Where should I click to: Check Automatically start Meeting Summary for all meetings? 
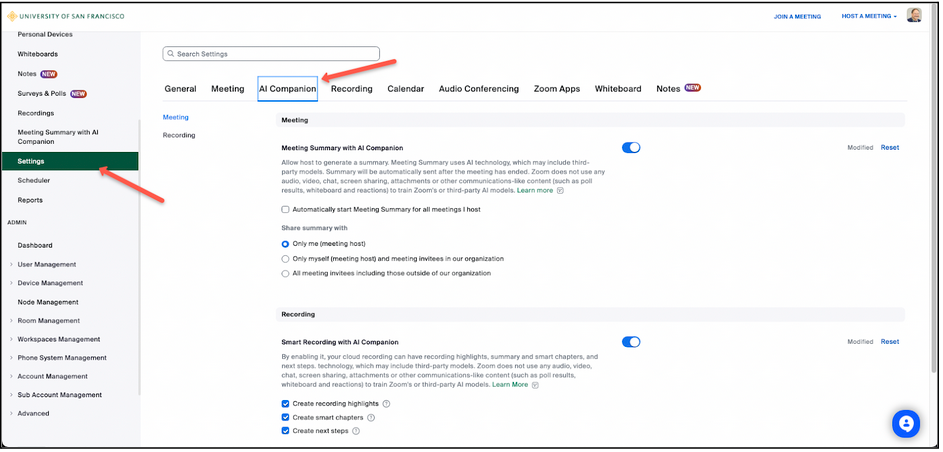[x=285, y=209]
